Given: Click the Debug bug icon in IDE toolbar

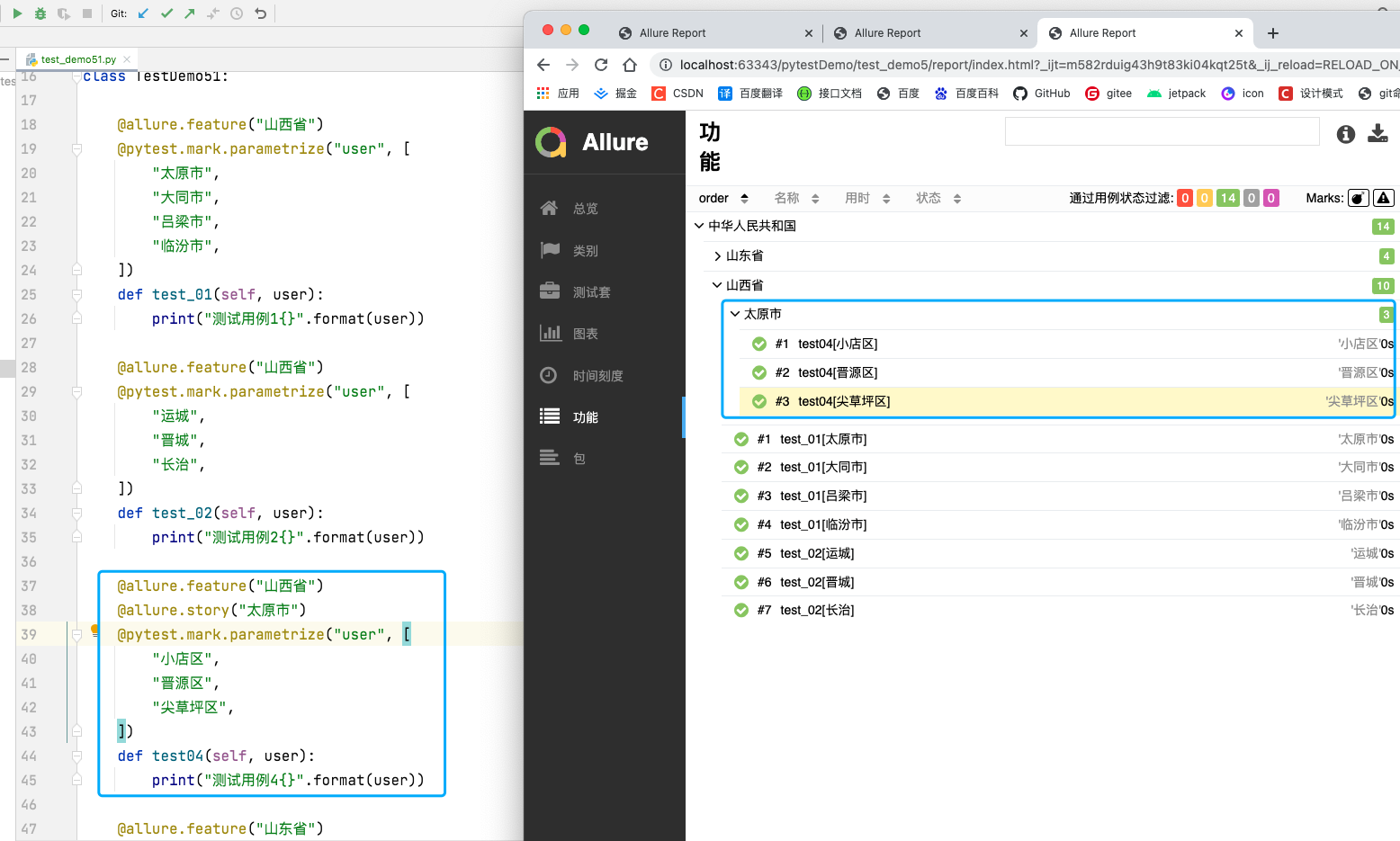Looking at the screenshot, I should coord(40,13).
